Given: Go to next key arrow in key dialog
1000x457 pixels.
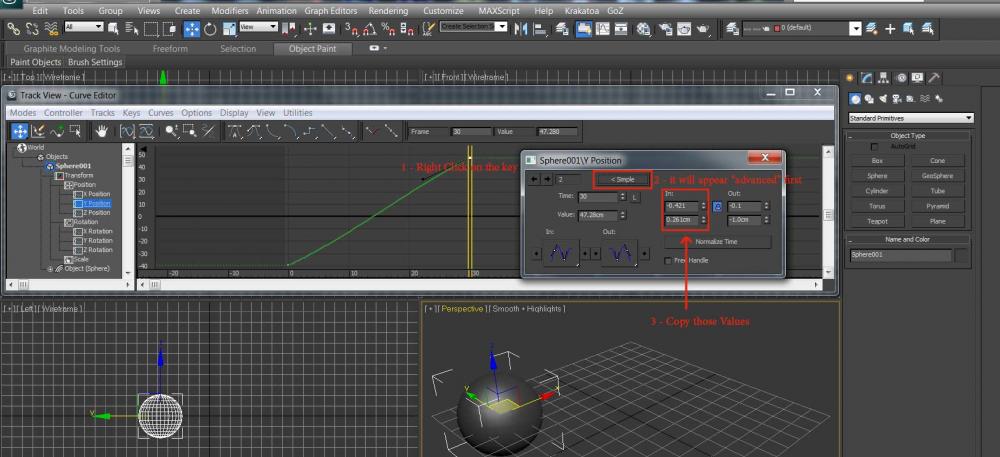Looking at the screenshot, I should click(x=546, y=179).
